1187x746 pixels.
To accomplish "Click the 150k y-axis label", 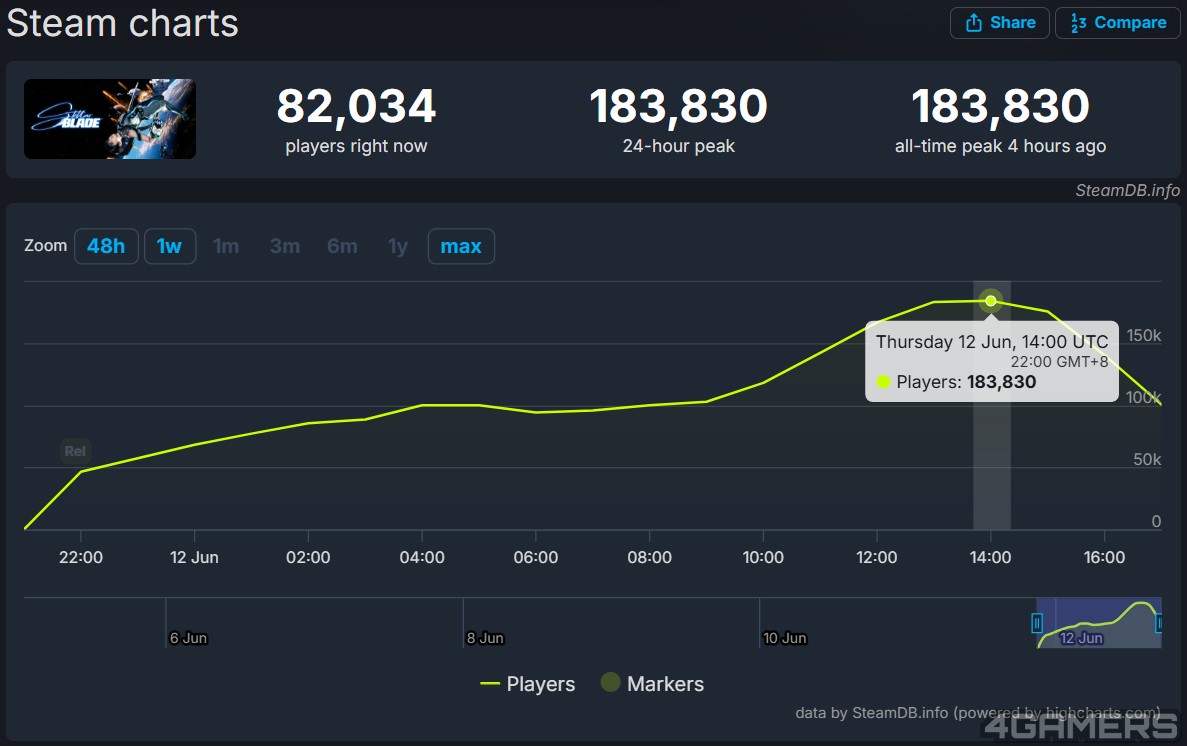I will [x=1144, y=336].
